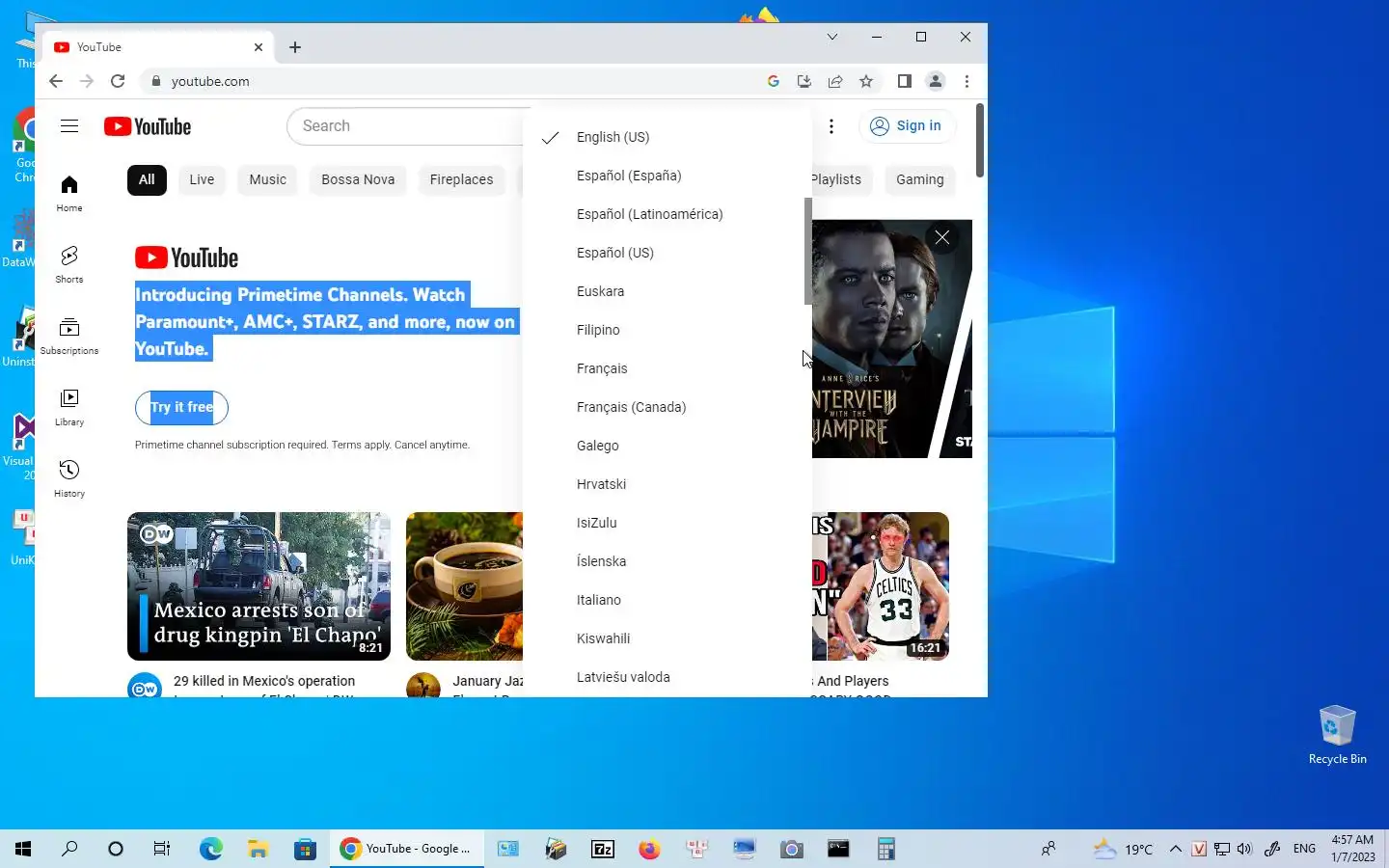This screenshot has height=868, width=1389.
Task: Select the Music filter chip
Action: (267, 179)
